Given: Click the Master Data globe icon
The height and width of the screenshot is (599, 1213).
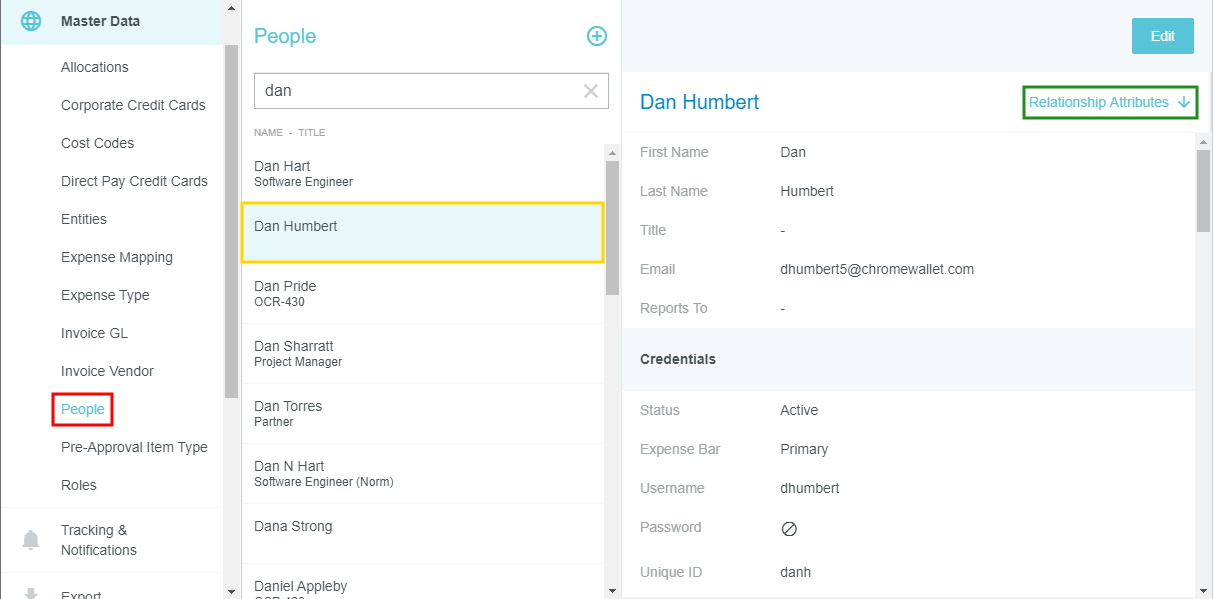Looking at the screenshot, I should click(x=31, y=21).
